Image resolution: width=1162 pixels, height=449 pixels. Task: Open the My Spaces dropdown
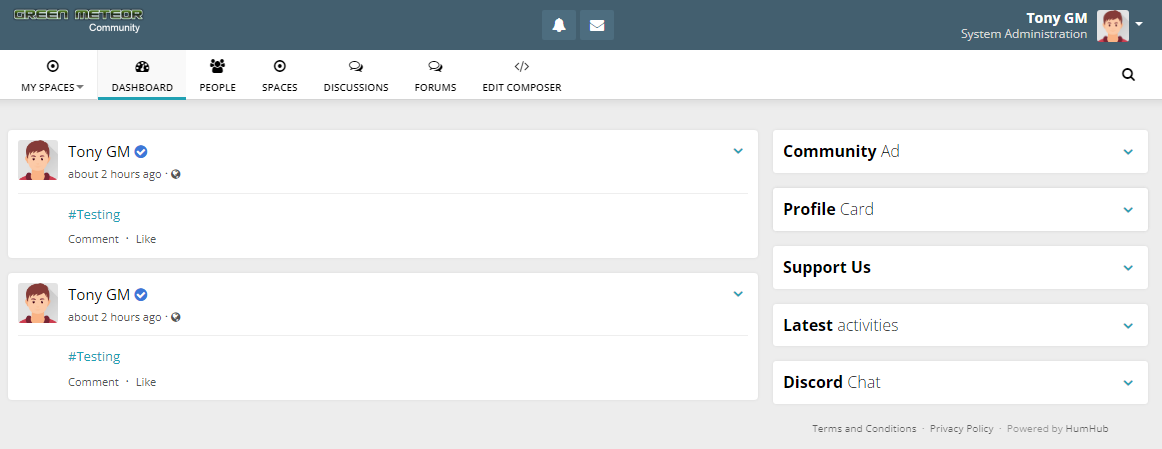52,76
